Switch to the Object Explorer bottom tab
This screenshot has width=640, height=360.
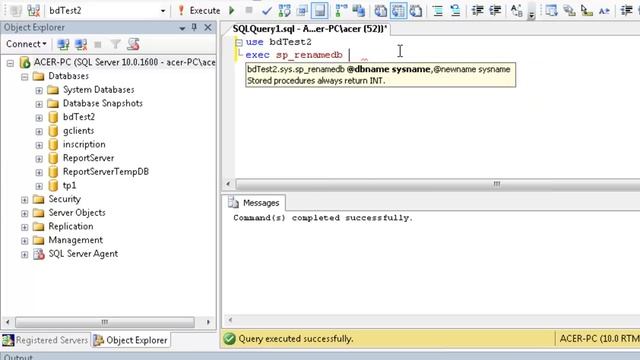coord(131,340)
